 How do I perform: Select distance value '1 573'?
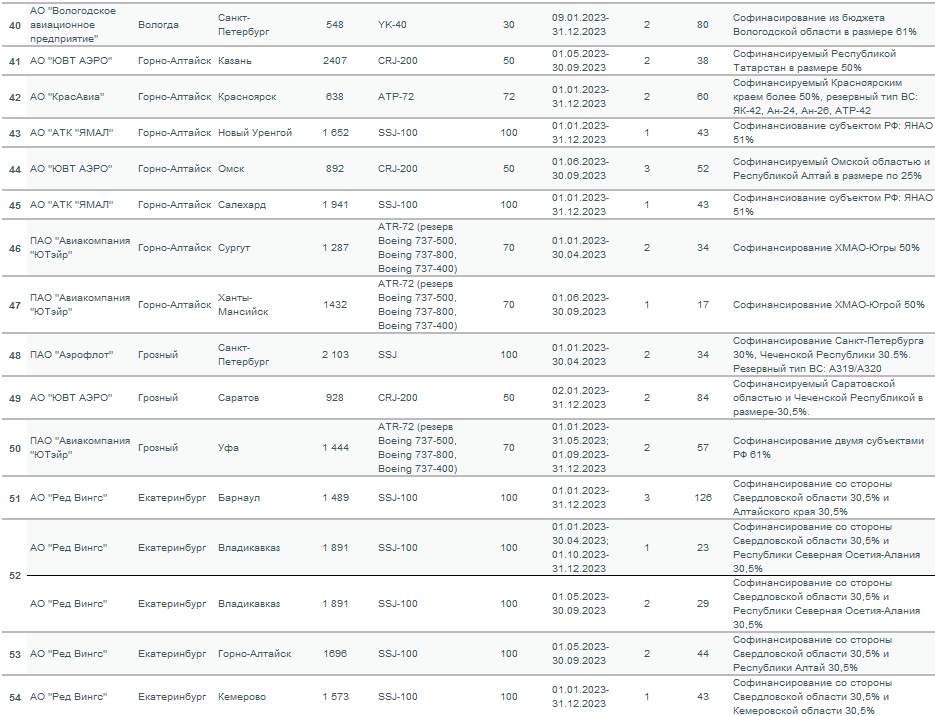coord(335,697)
